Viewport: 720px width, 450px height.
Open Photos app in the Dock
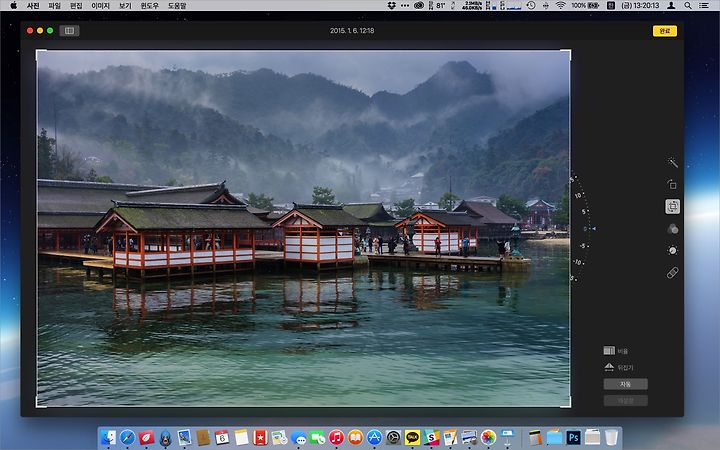488,438
